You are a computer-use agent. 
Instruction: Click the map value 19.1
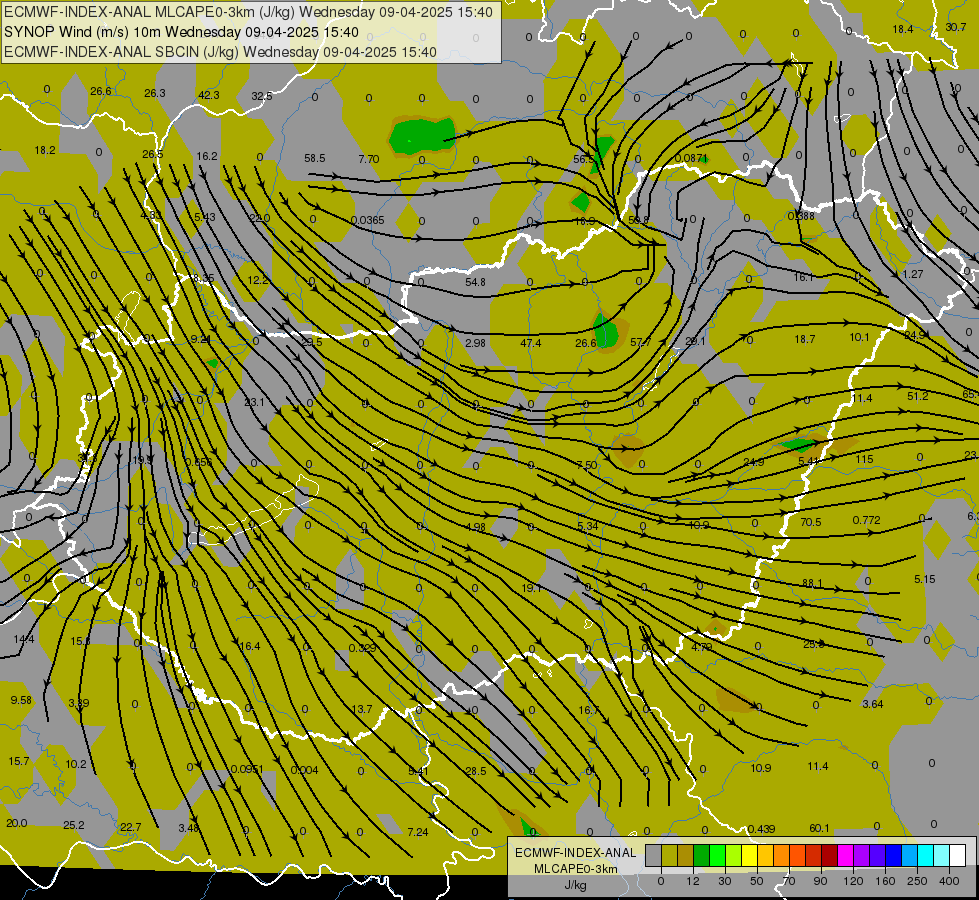click(x=531, y=588)
